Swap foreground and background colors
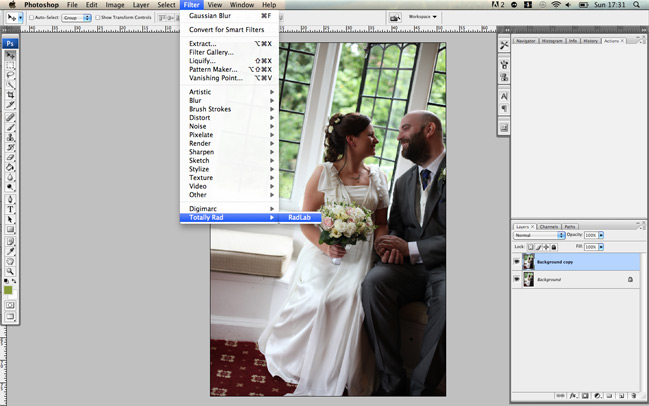 coord(14,281)
